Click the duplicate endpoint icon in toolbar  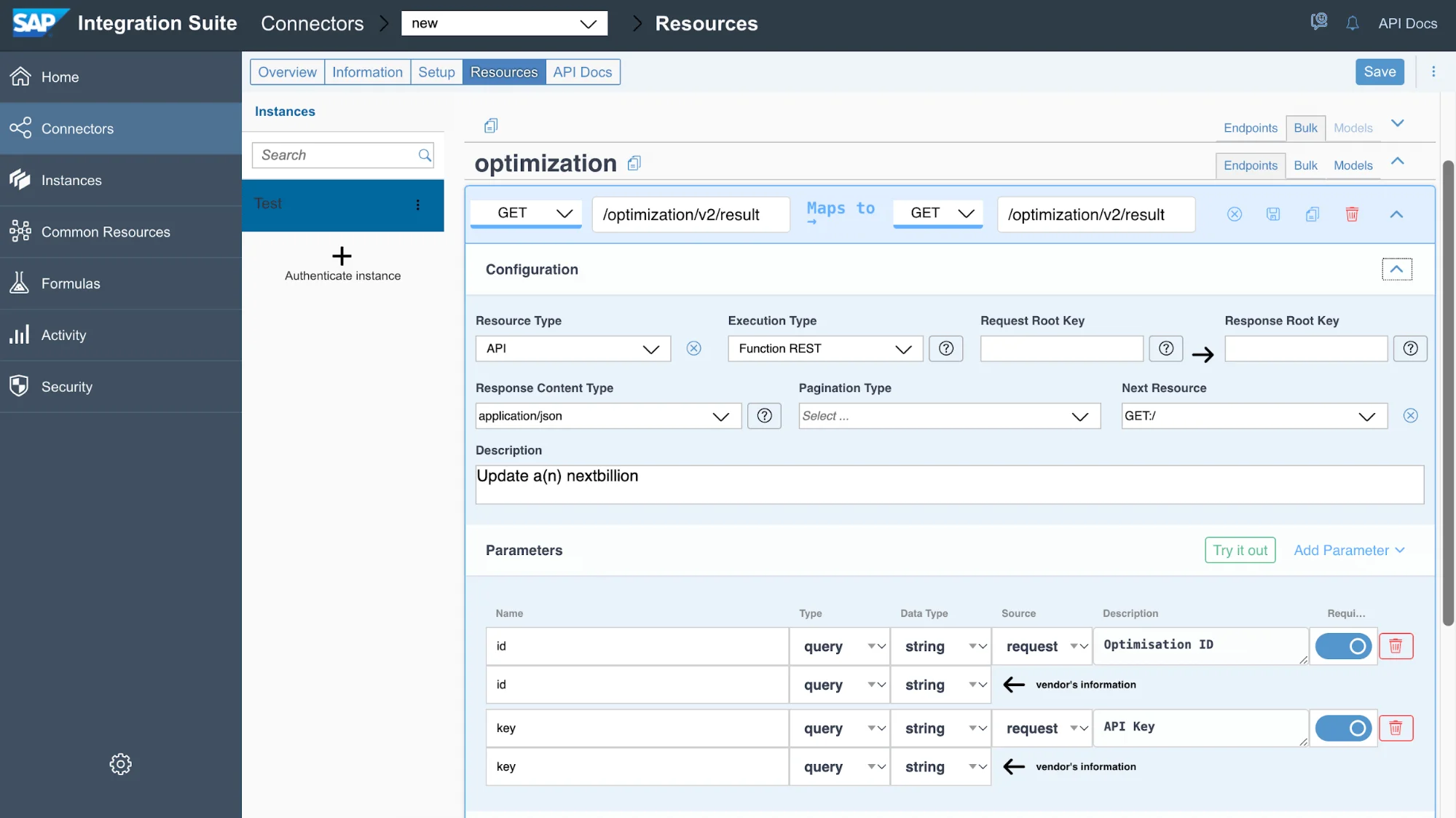1311,214
